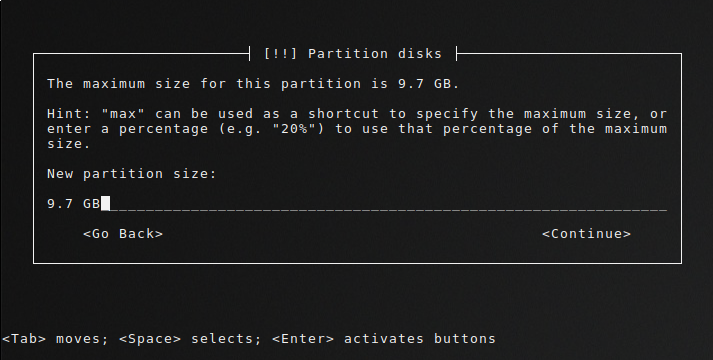Click the "max" shortcut word in the hint
The height and width of the screenshot is (360, 713).
point(123,114)
